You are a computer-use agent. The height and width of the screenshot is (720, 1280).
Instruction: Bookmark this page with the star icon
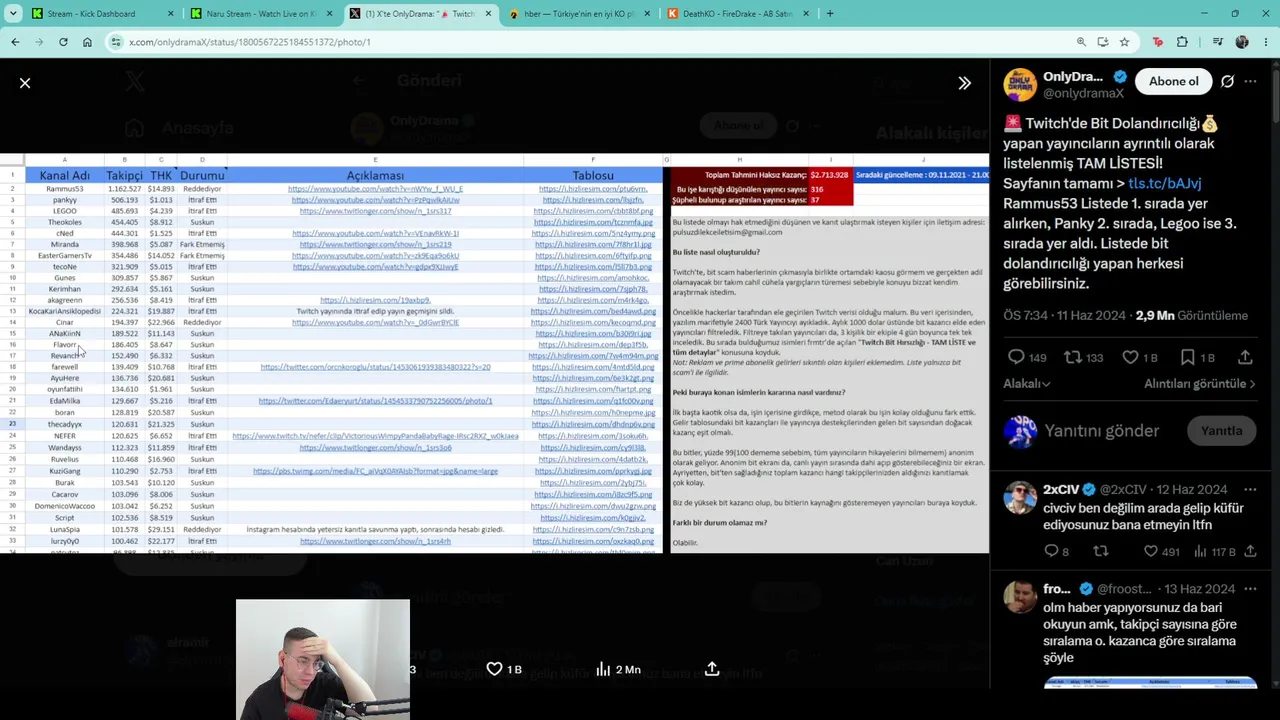point(1124,42)
